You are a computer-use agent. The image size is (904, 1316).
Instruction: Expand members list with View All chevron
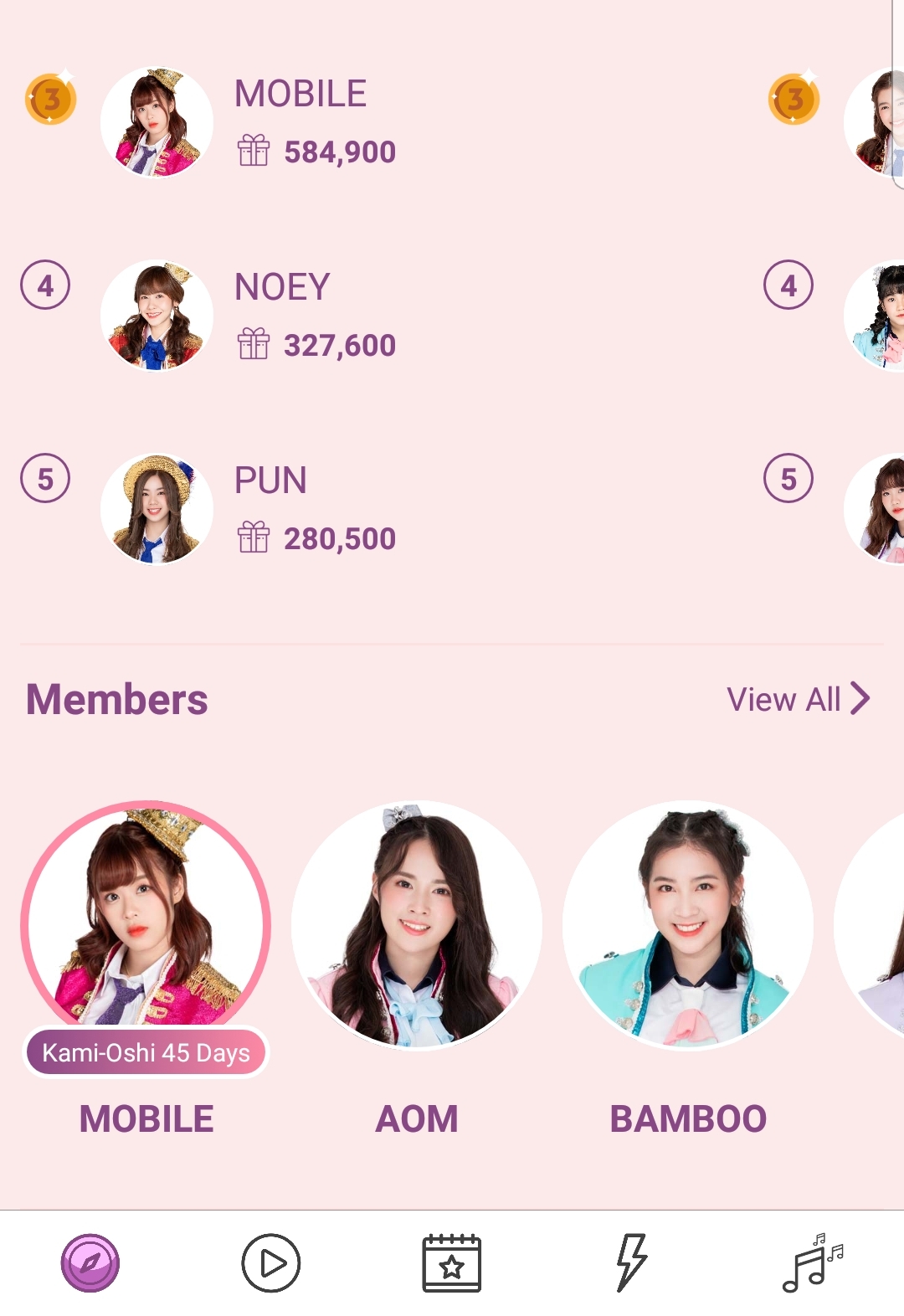tap(860, 698)
